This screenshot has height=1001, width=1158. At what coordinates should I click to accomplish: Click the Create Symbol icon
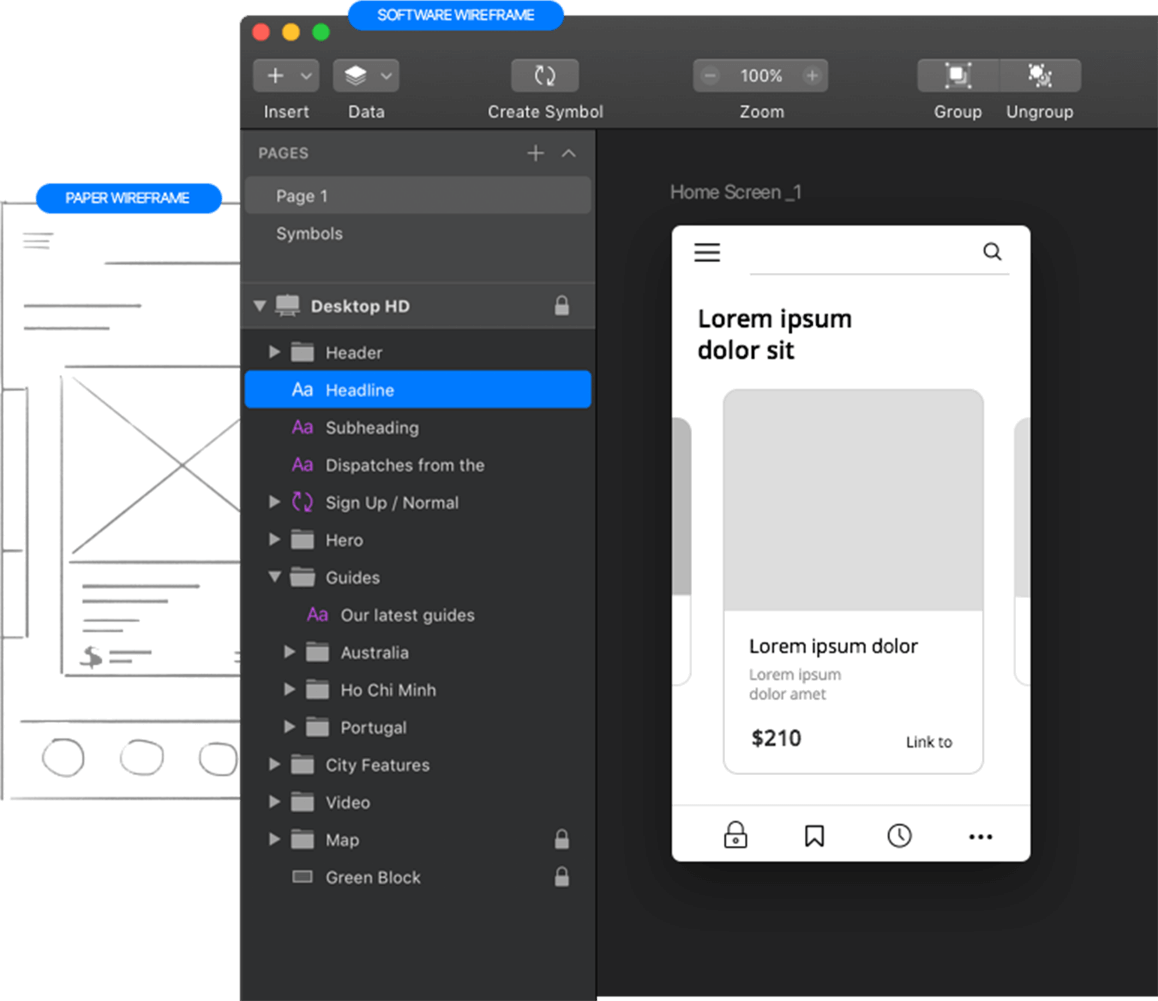[x=544, y=74]
